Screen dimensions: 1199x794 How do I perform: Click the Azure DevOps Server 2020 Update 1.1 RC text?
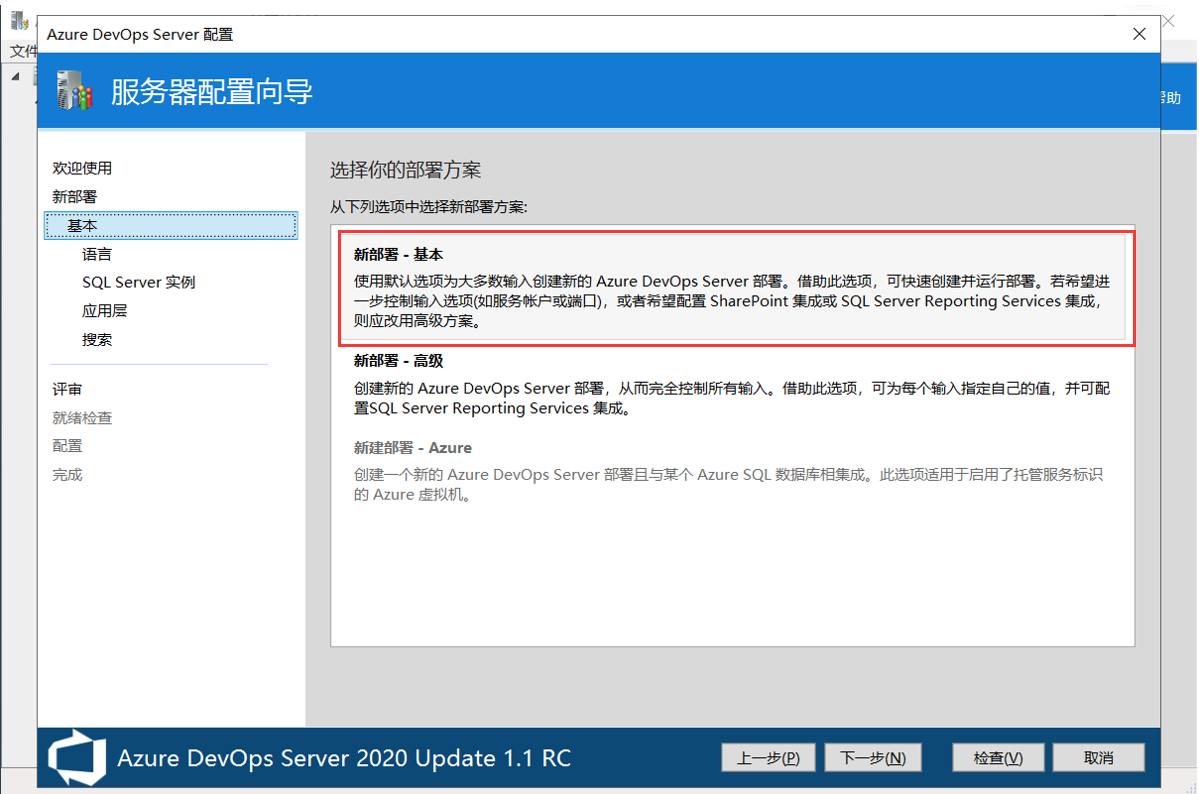point(344,758)
